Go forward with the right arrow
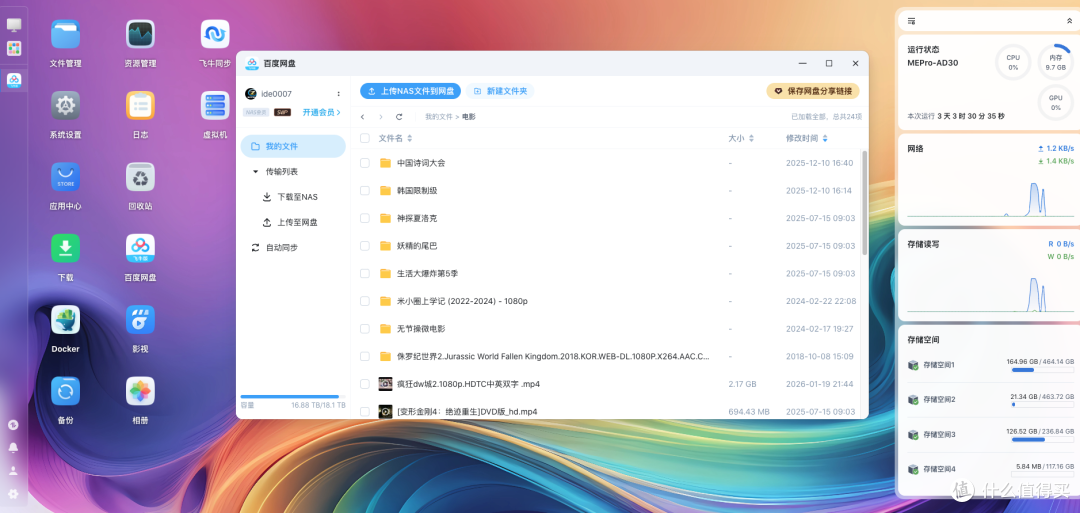1080x513 pixels. coord(381,117)
